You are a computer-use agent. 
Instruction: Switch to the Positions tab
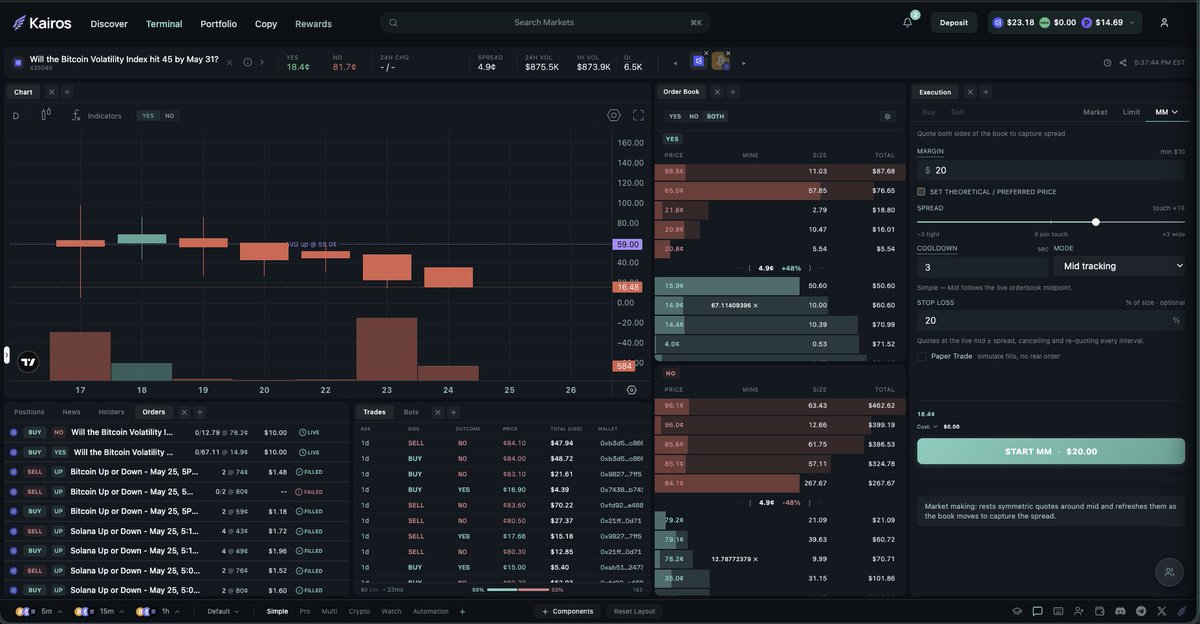point(29,412)
